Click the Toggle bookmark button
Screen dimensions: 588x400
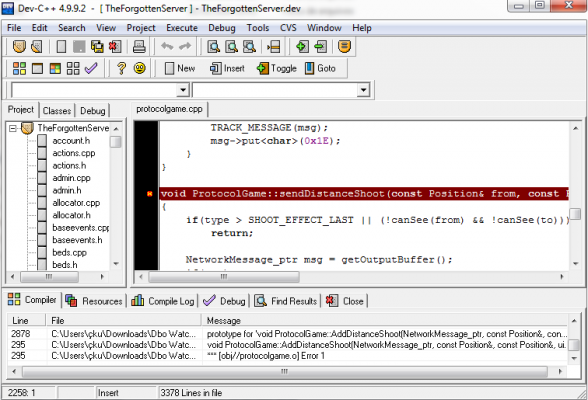point(277,68)
